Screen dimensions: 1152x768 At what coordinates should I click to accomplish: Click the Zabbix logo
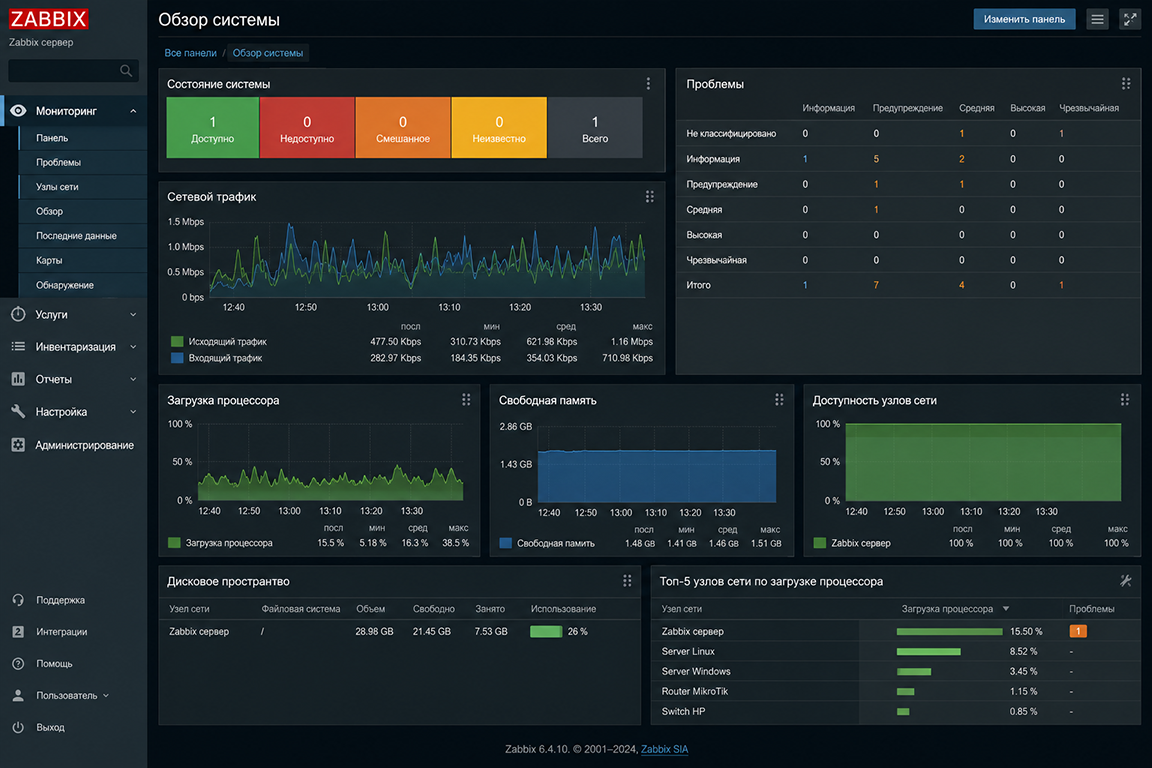point(48,19)
